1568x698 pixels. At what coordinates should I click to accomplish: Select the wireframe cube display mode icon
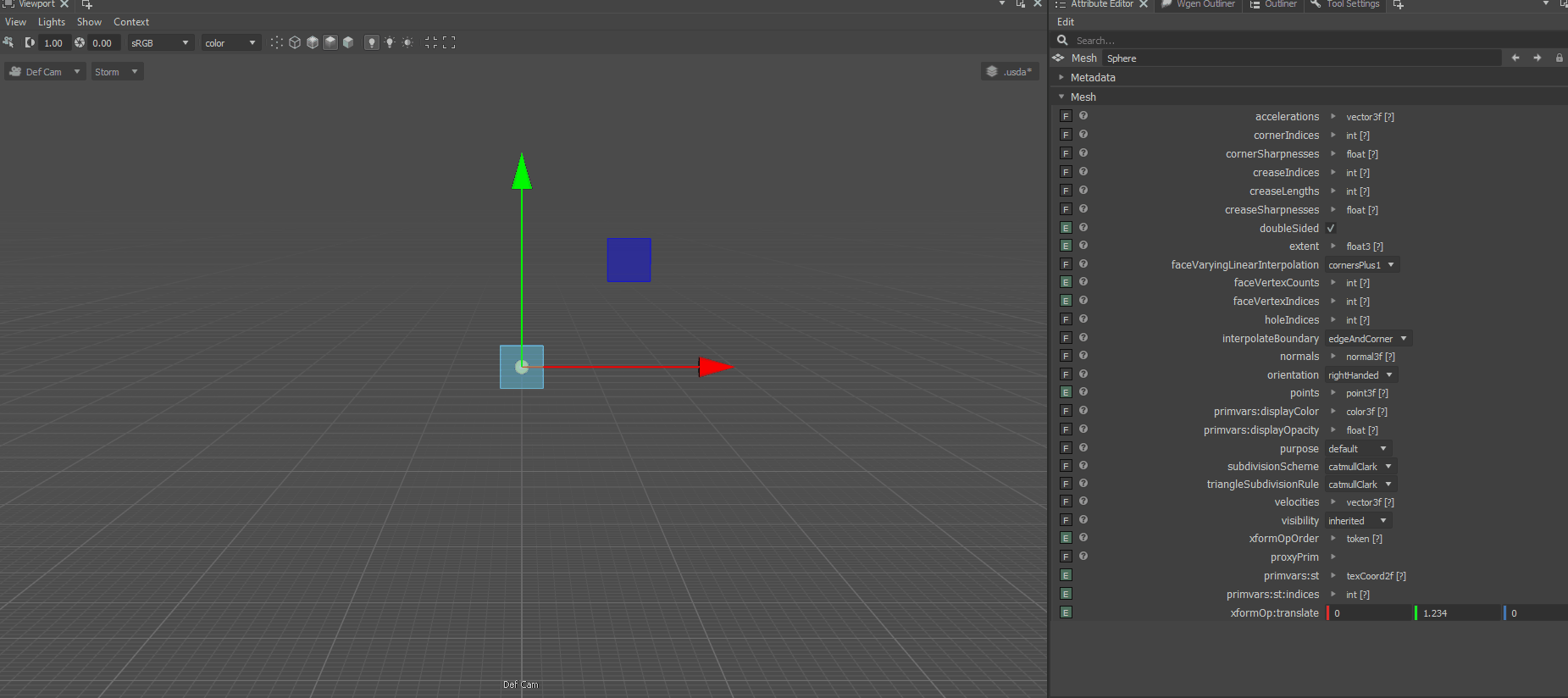click(x=295, y=42)
